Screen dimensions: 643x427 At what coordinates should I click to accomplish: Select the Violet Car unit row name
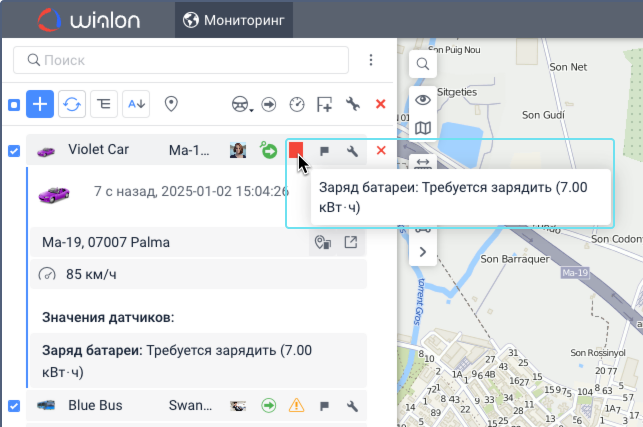pos(98,149)
